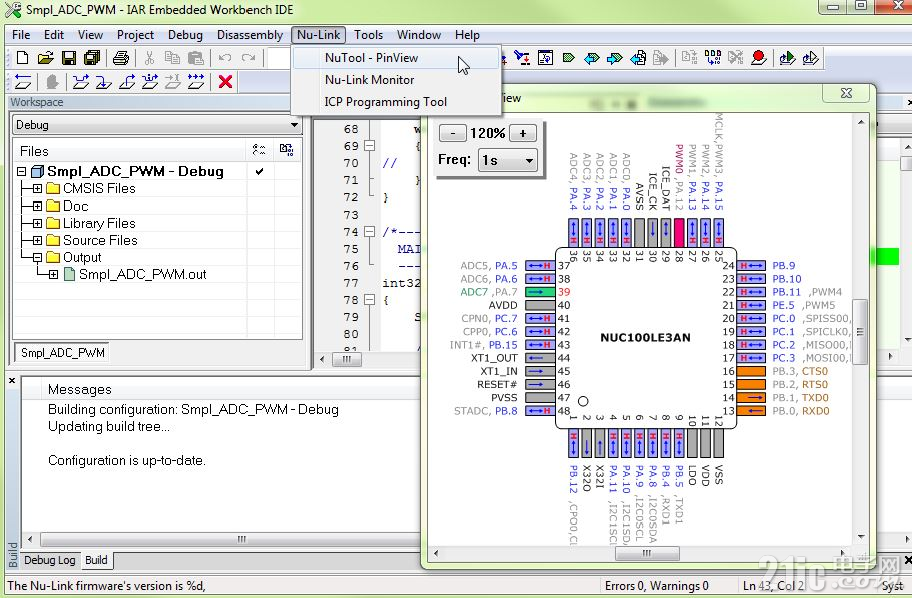
Task: Click the Step Over debug icon
Action: [81, 81]
